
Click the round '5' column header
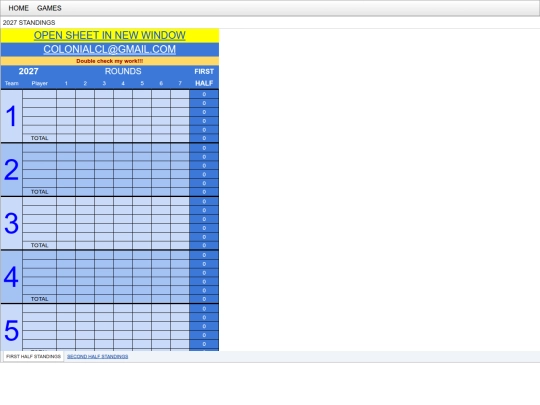click(x=142, y=83)
